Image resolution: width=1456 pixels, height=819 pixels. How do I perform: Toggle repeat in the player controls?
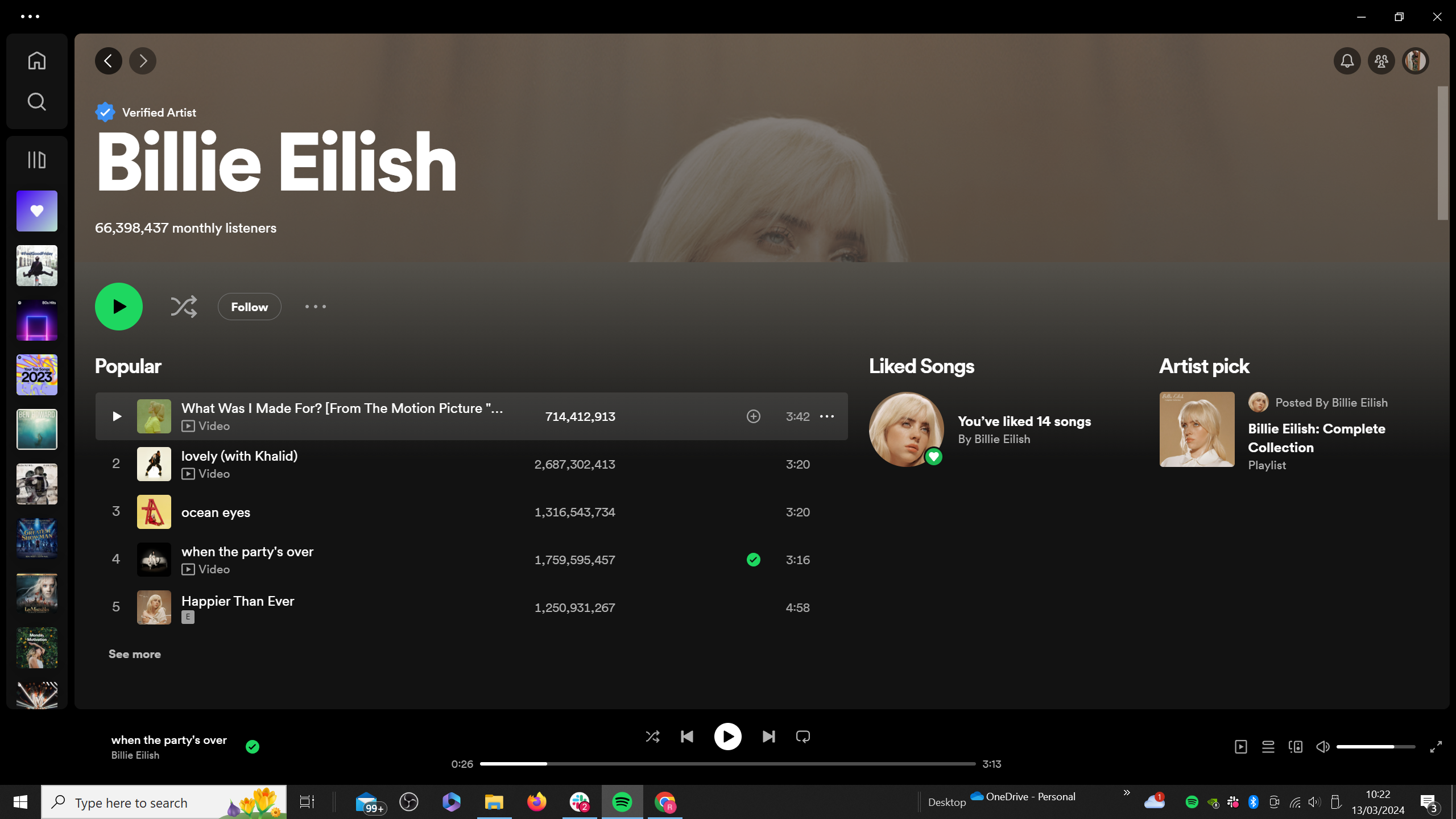(803, 737)
